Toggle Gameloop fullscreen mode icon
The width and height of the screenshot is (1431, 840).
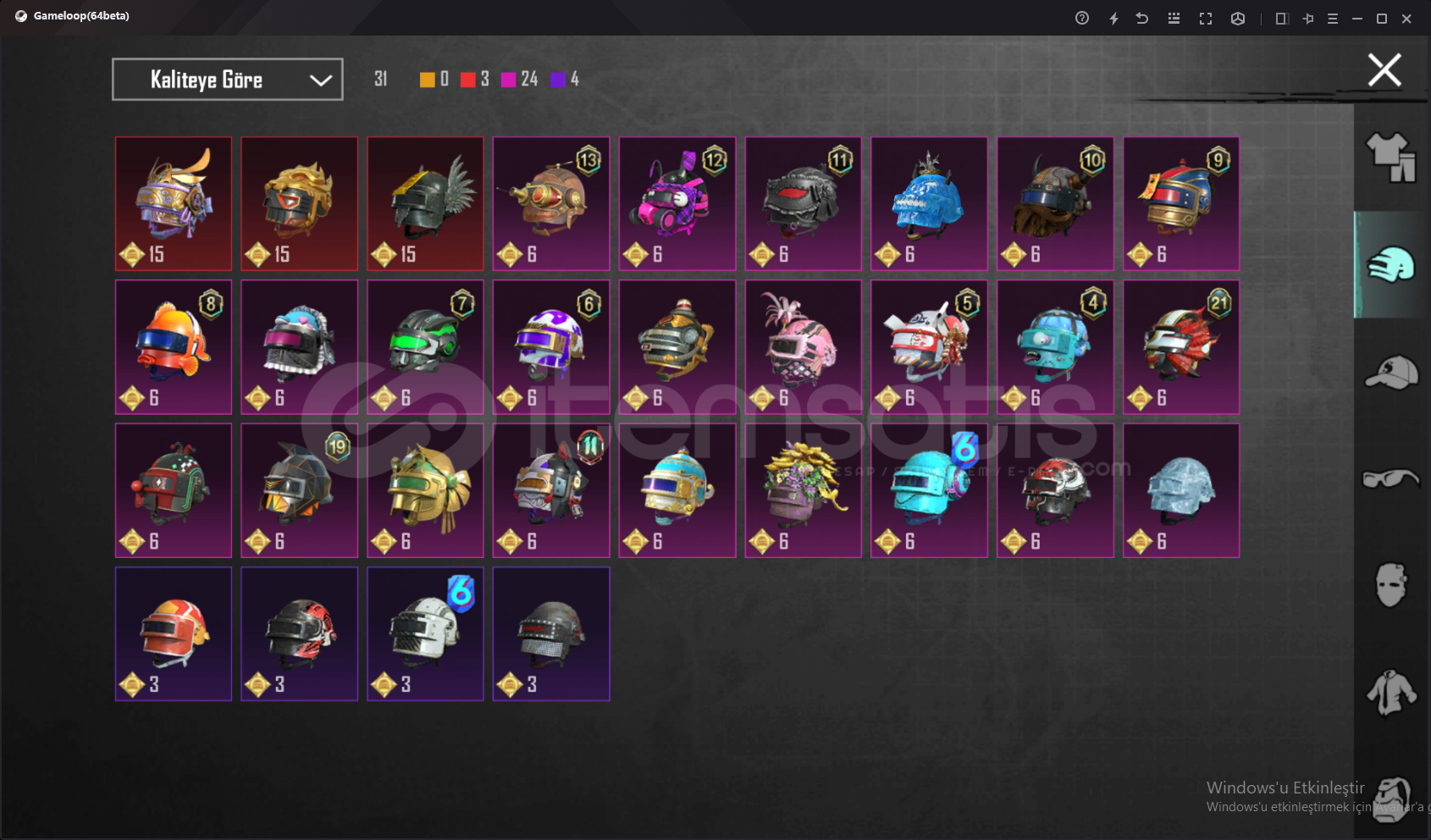click(x=1206, y=18)
